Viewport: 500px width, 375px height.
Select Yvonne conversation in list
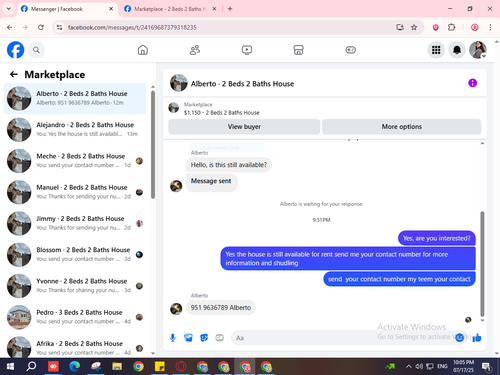pyautogui.click(x=75, y=286)
